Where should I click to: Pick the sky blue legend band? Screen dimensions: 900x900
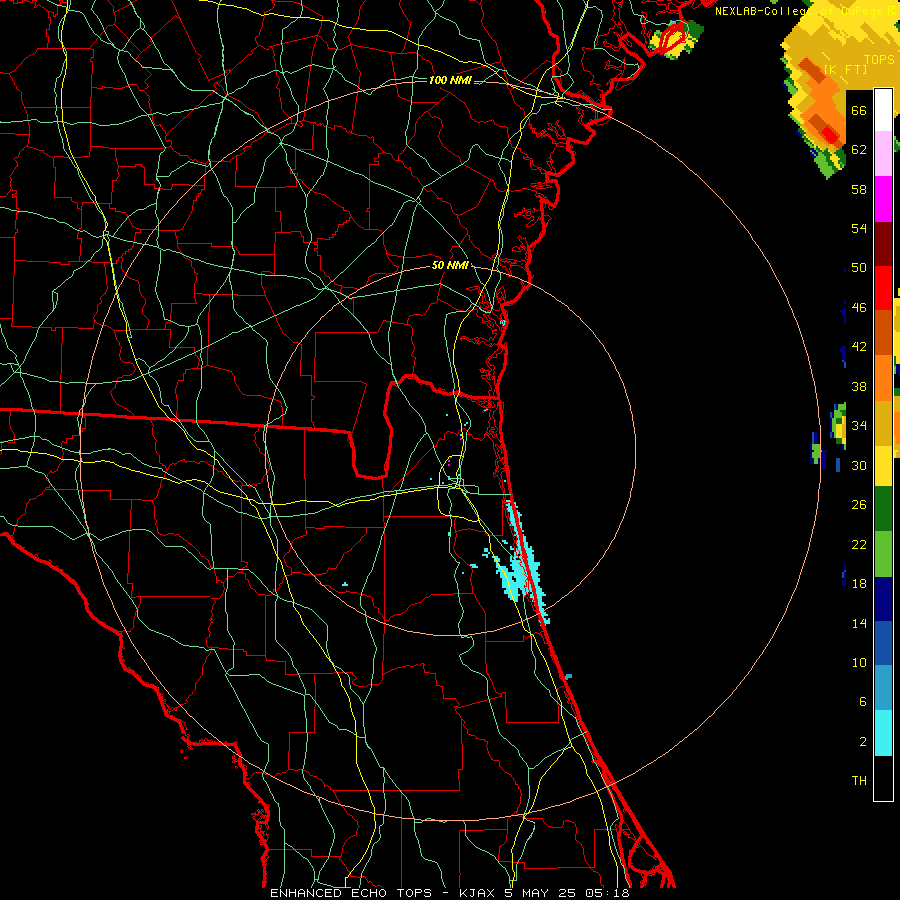[x=883, y=688]
